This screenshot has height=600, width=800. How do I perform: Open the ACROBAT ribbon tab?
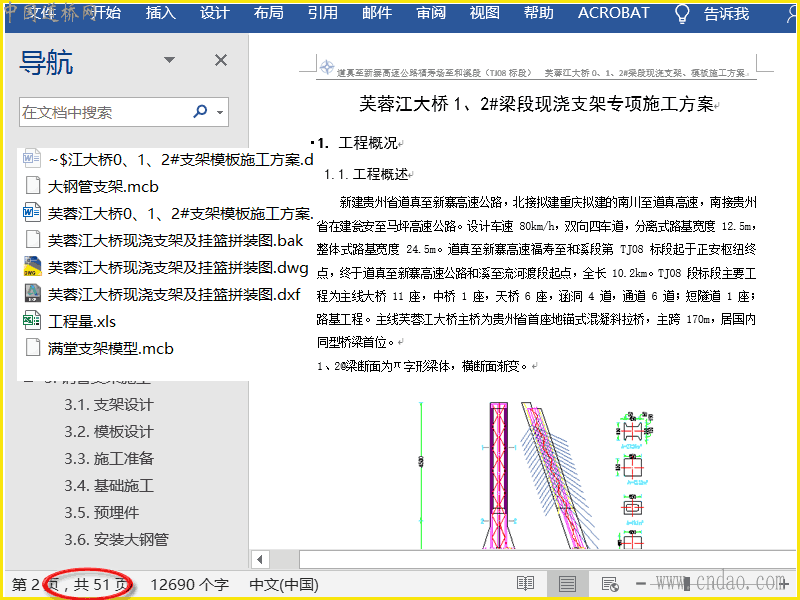coord(614,13)
